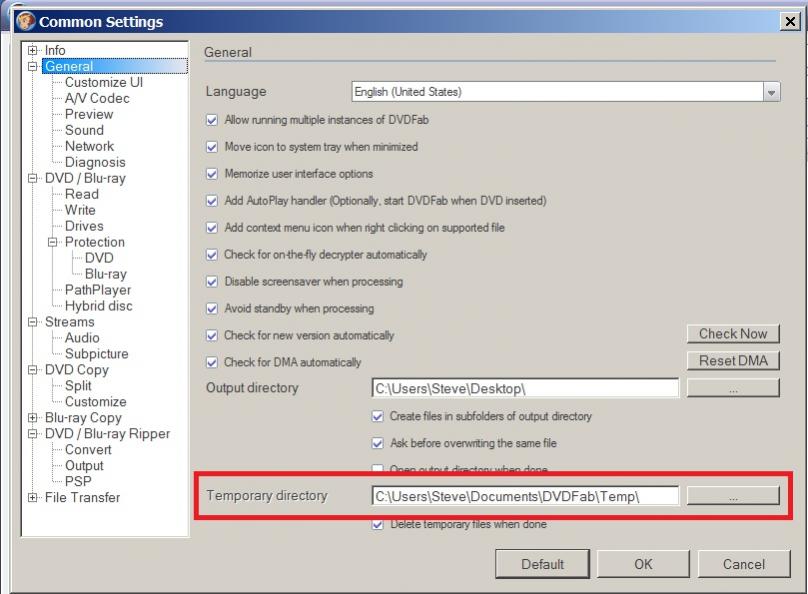Screen dimensions: 808x594
Task: Select the DVD Copy tree item
Action: pos(77,370)
